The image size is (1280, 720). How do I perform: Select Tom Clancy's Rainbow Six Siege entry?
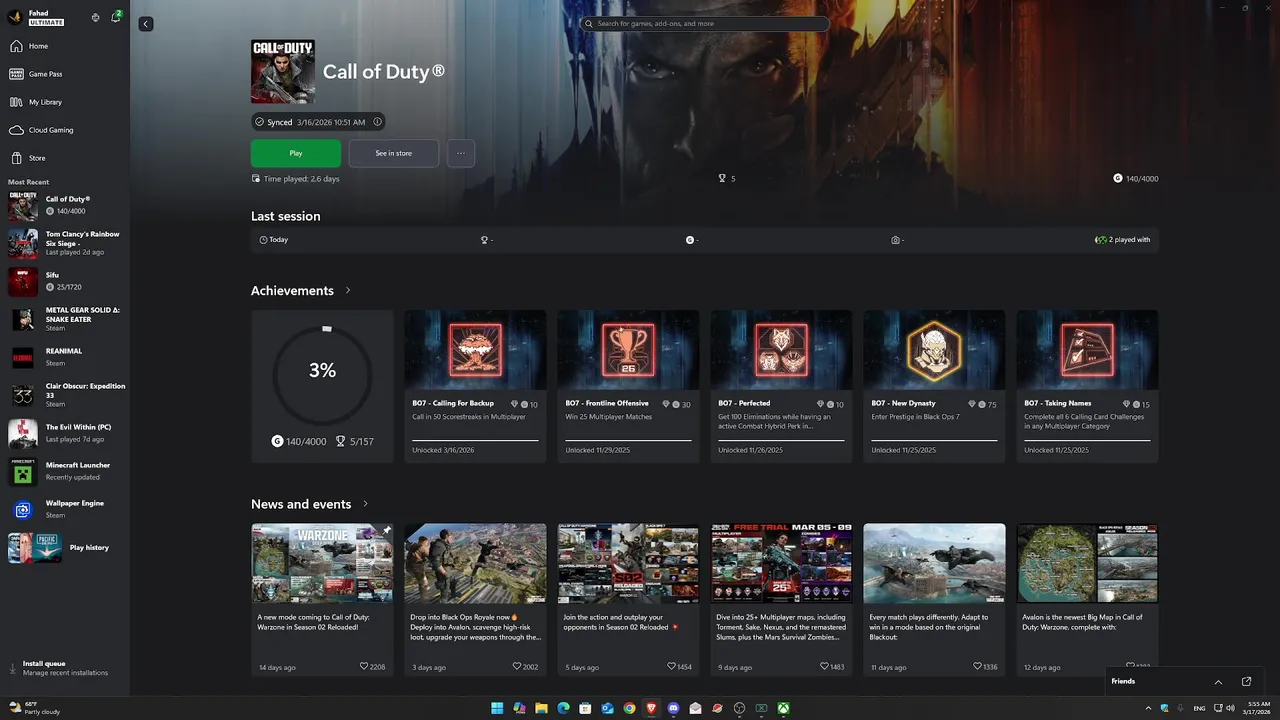coord(65,243)
